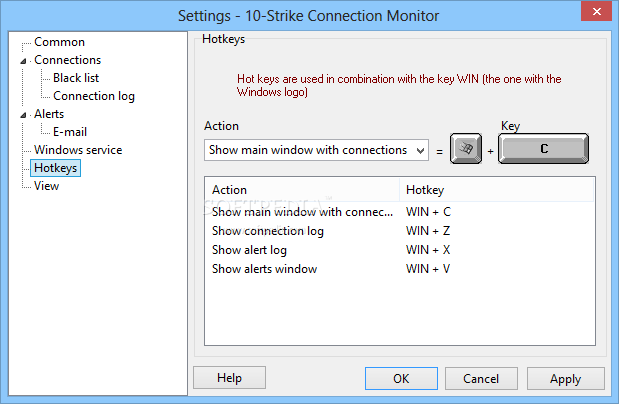
Task: Click the Apply button
Action: pyautogui.click(x=566, y=378)
